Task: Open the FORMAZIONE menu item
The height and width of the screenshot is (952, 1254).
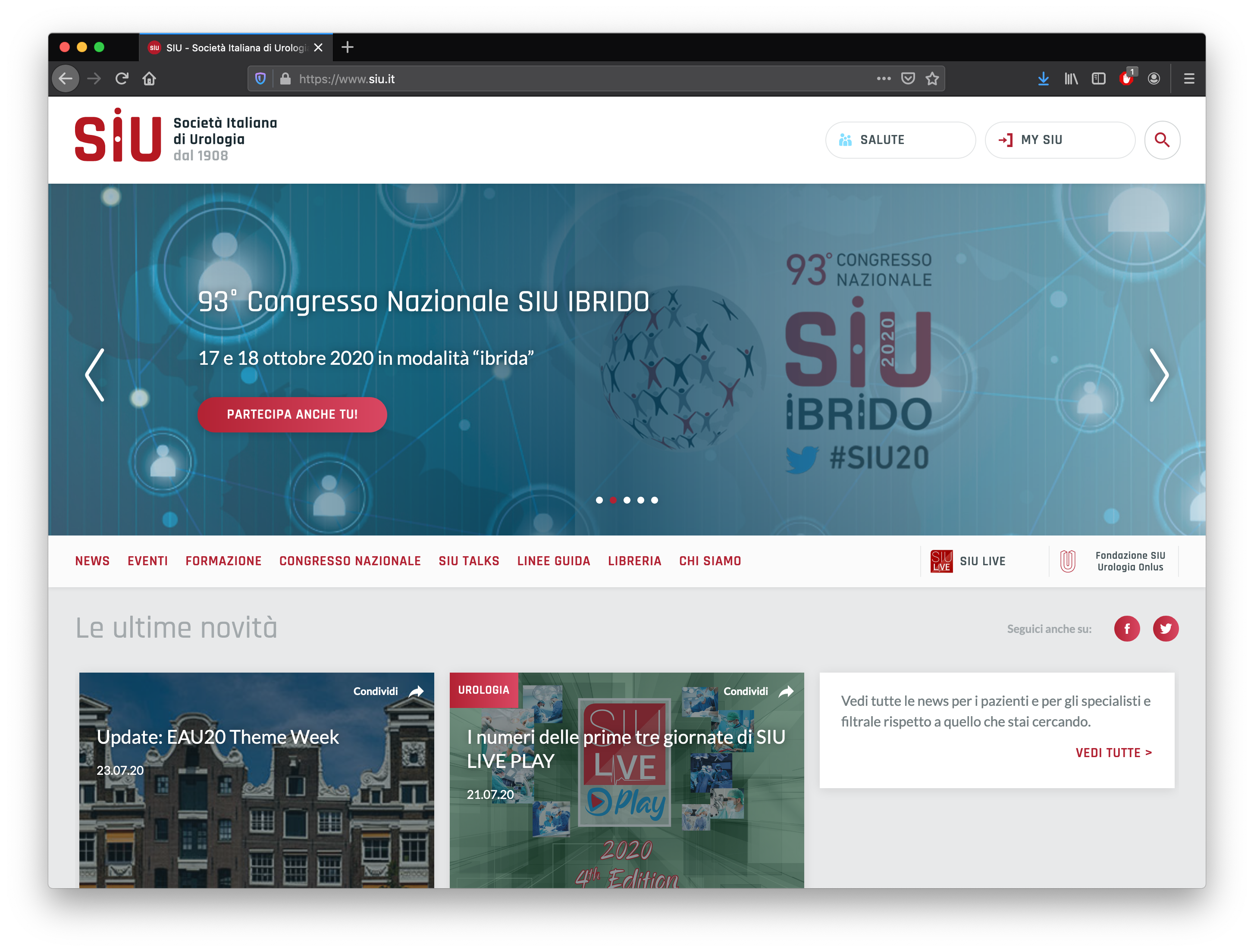Action: click(x=223, y=561)
